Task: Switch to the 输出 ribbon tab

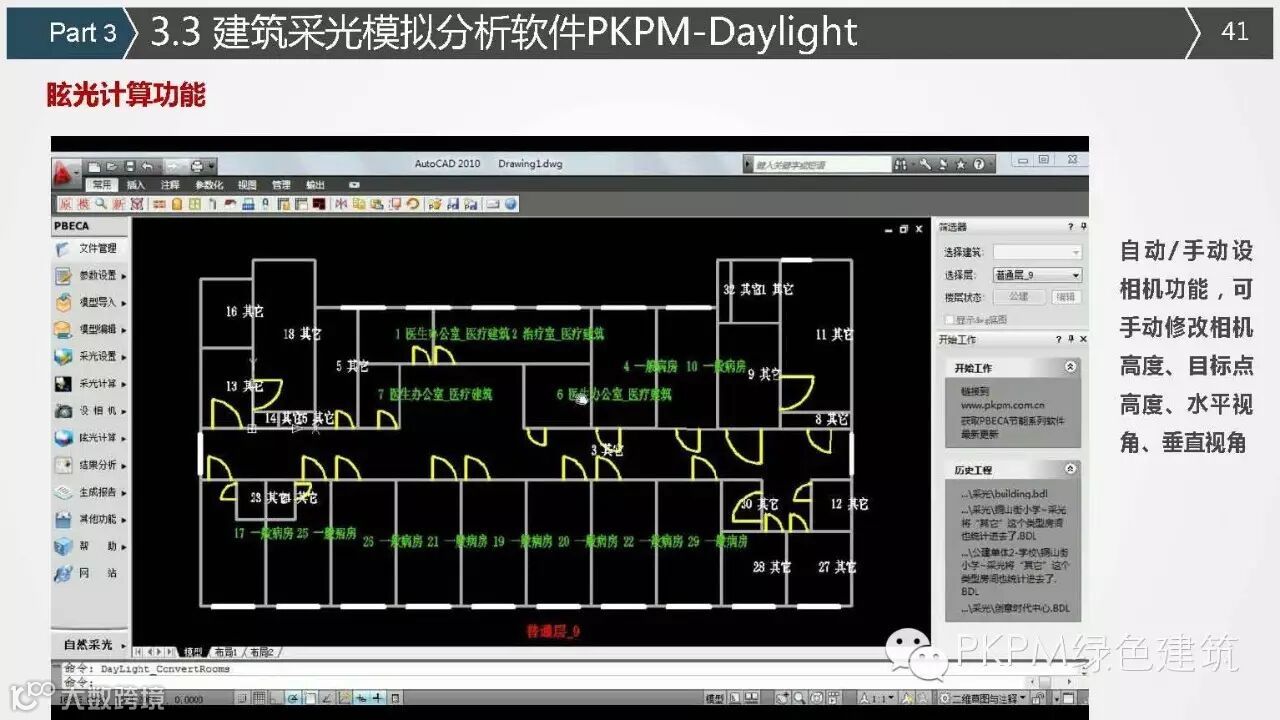Action: click(x=315, y=185)
